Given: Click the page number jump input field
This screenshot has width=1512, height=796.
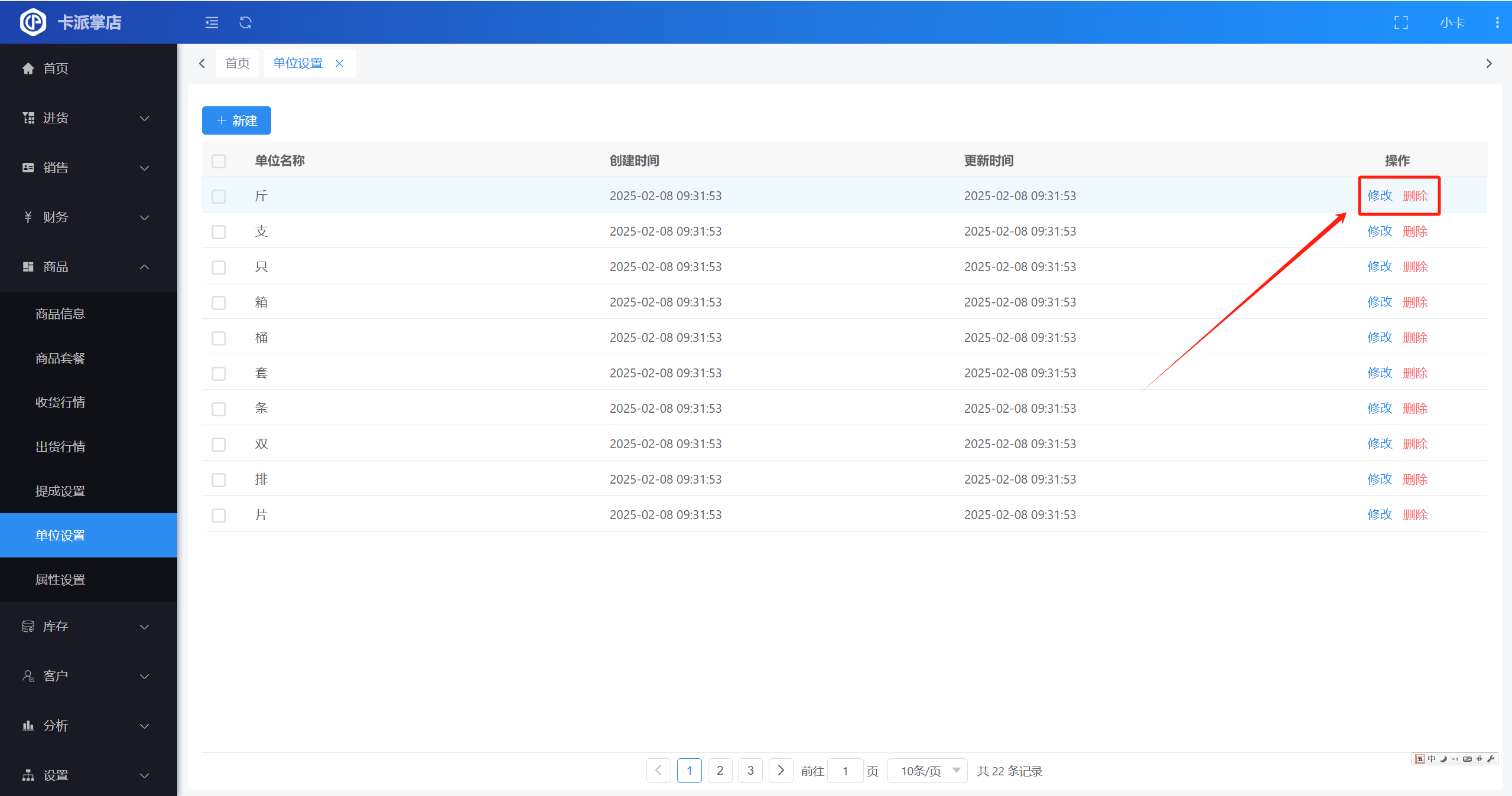Looking at the screenshot, I should tap(845, 771).
